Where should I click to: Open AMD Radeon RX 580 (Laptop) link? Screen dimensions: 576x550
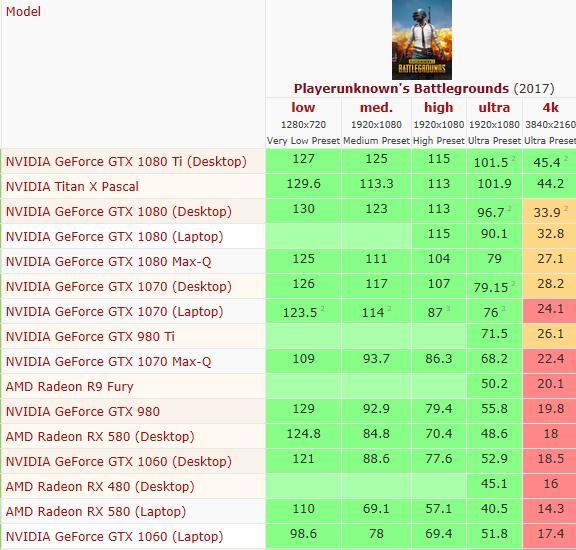coord(96,511)
